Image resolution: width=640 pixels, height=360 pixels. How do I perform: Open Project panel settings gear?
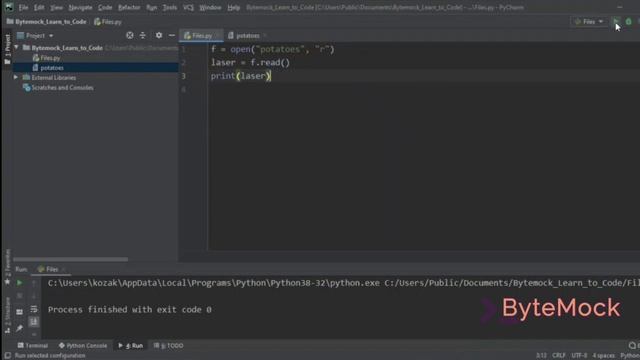click(x=159, y=36)
